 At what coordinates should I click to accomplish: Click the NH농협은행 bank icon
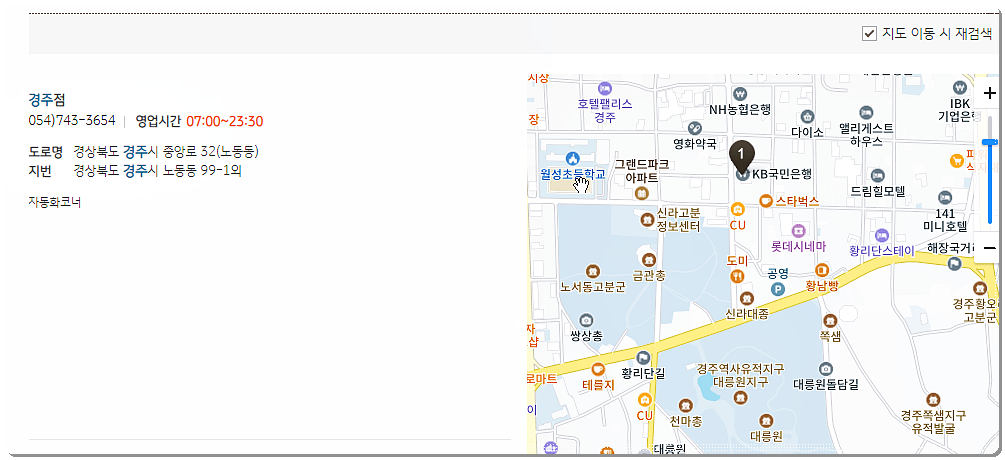740,94
